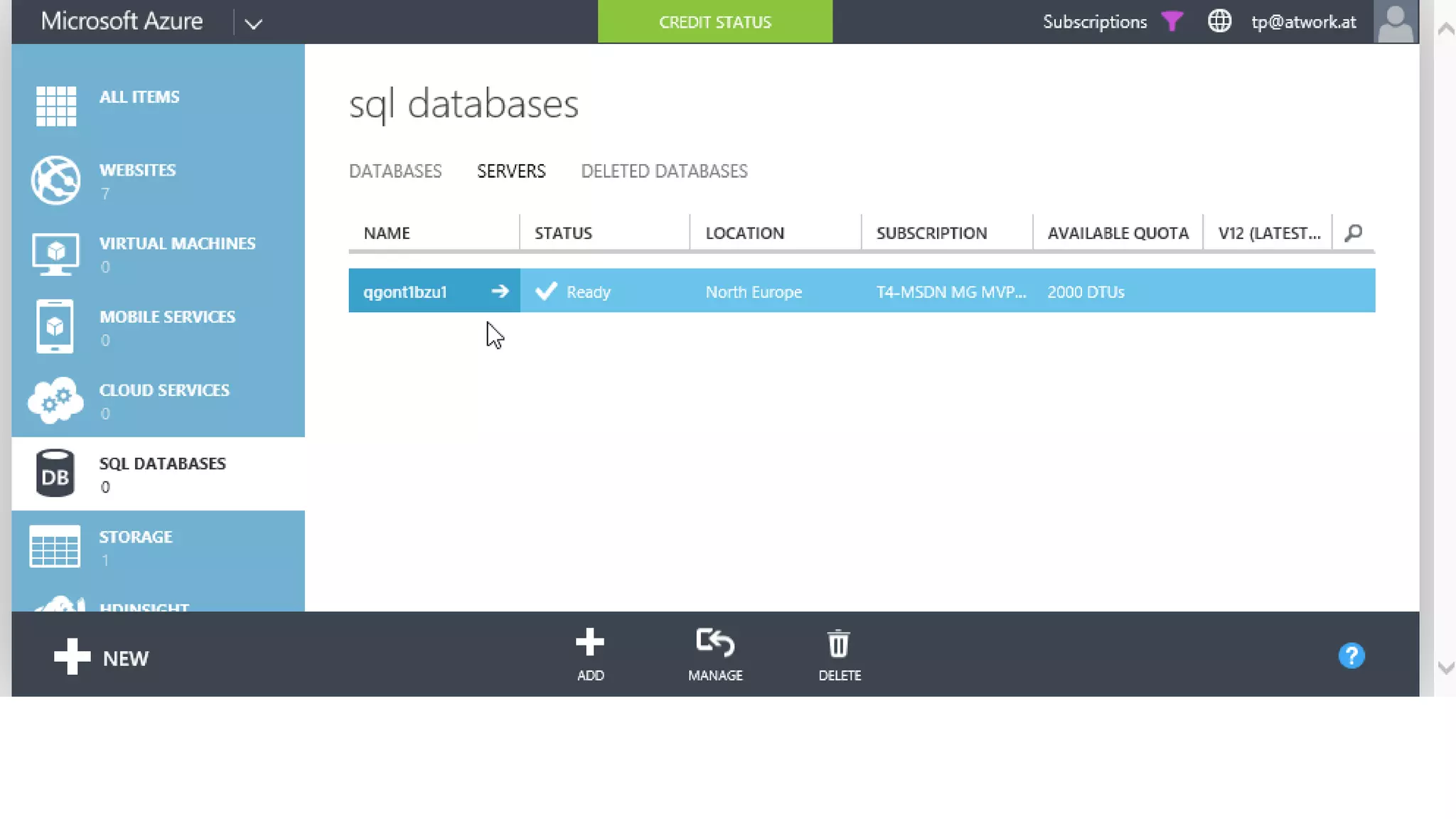Open account menu tp@atwork.at
1456x819 pixels.
click(x=1303, y=22)
